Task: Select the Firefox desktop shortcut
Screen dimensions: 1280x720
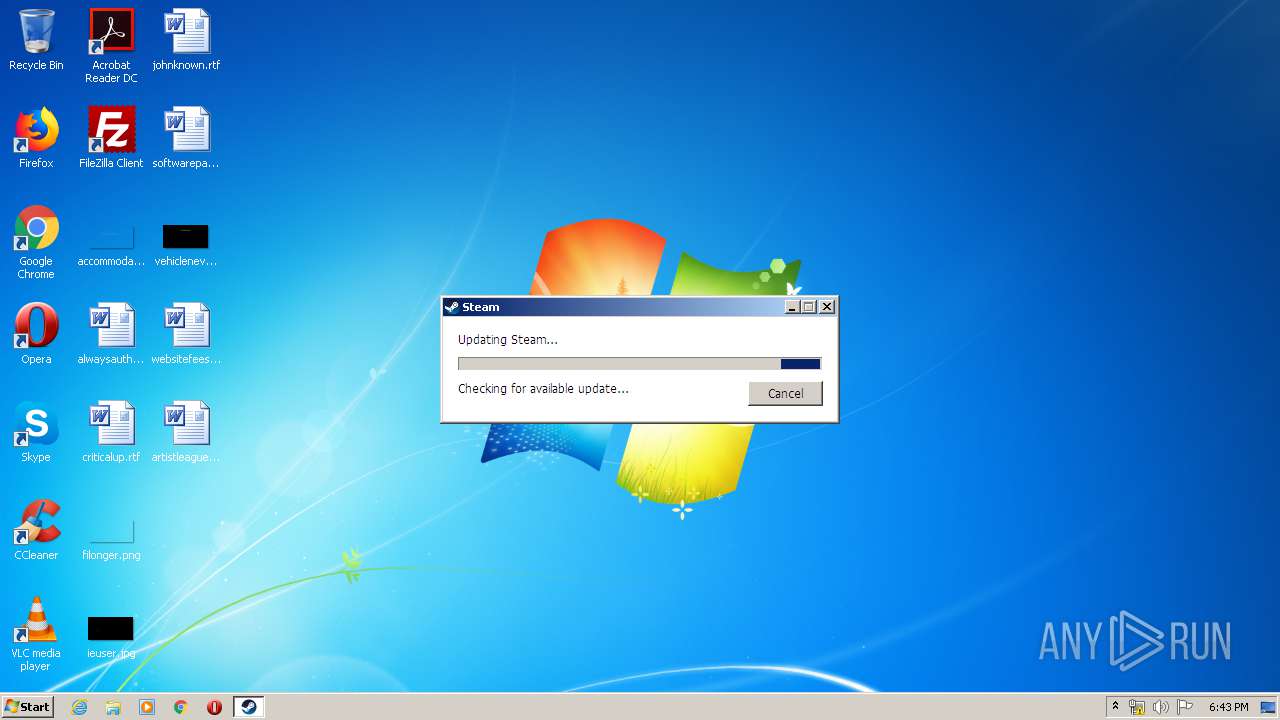Action: (36, 138)
